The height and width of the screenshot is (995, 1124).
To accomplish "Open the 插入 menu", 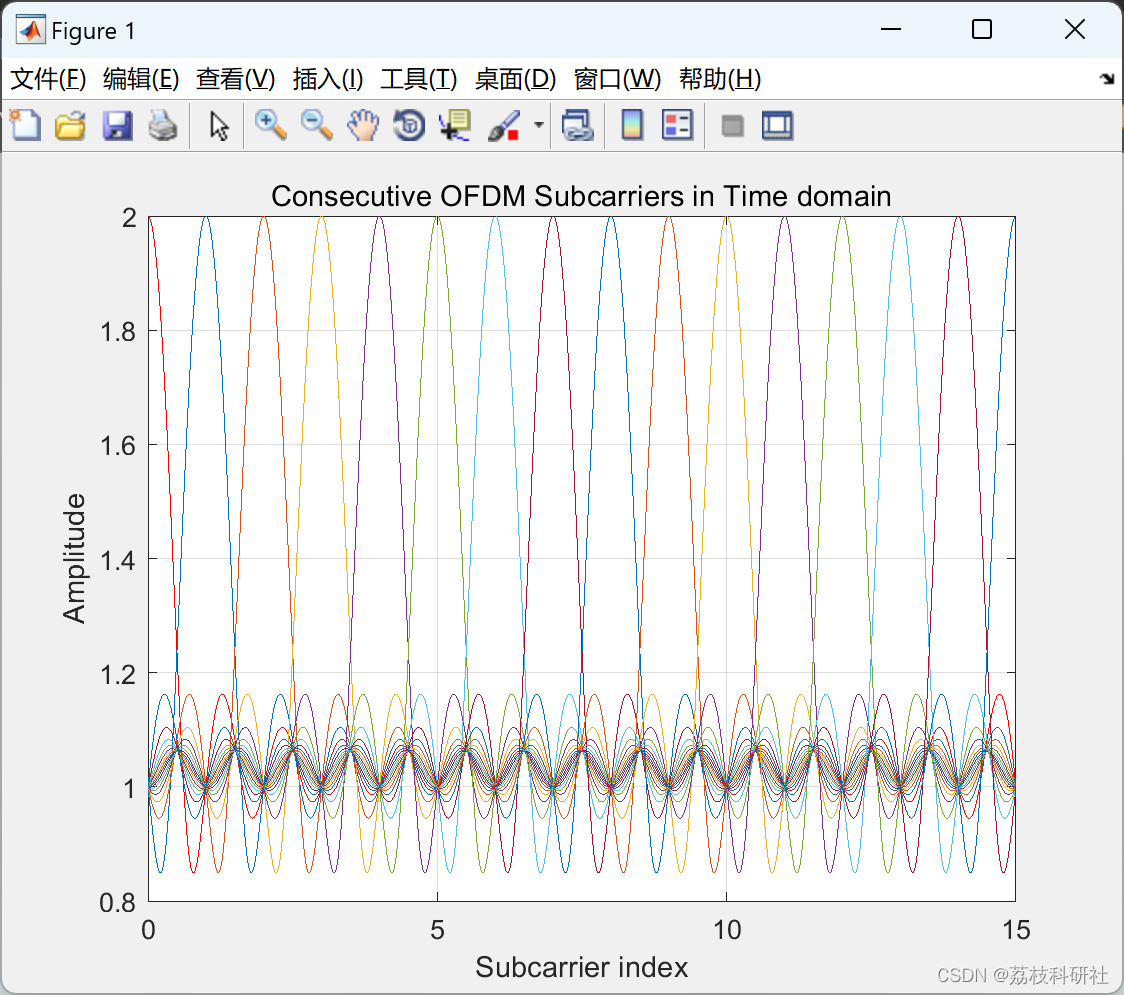I will (328, 79).
